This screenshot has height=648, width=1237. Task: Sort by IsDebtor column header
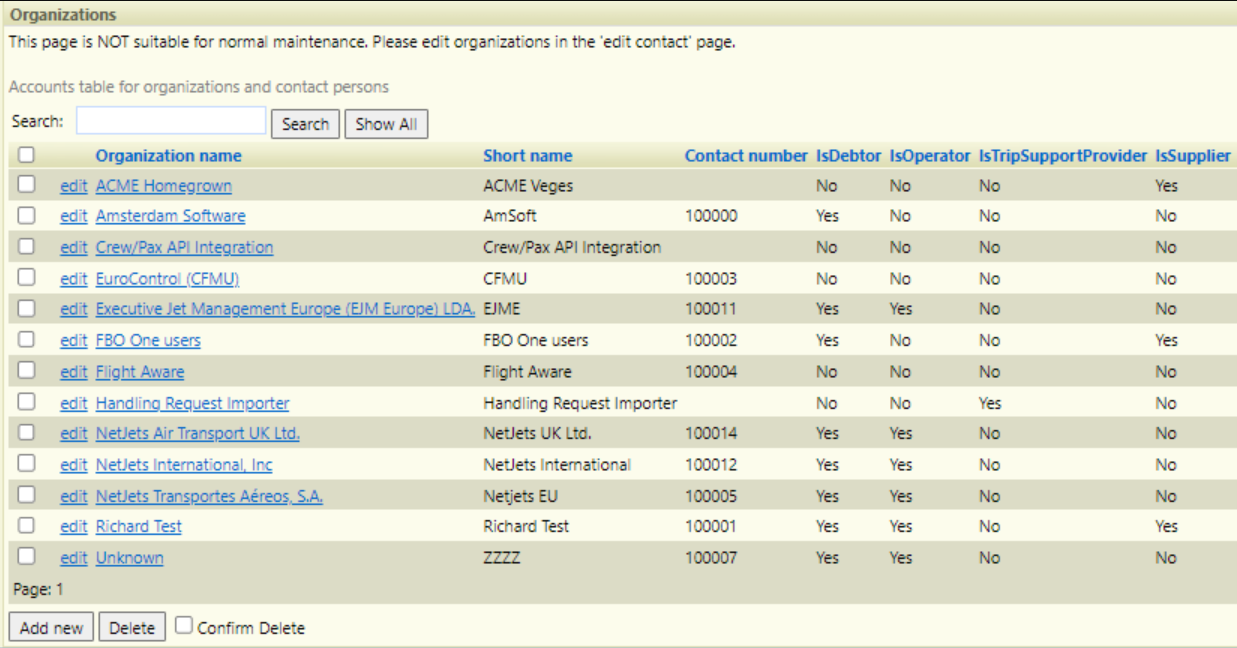tap(849, 156)
